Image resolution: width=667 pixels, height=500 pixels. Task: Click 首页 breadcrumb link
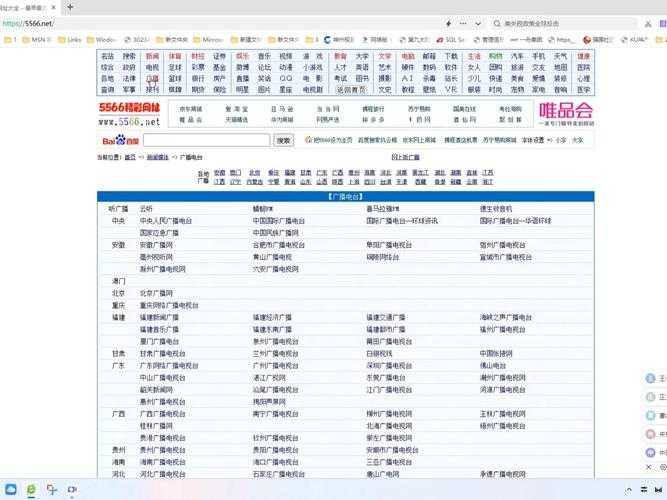tap(130, 157)
